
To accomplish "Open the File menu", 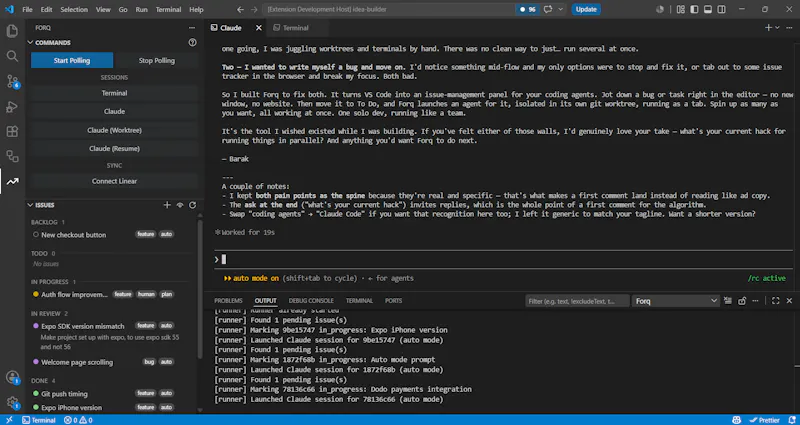I will 27,9.
